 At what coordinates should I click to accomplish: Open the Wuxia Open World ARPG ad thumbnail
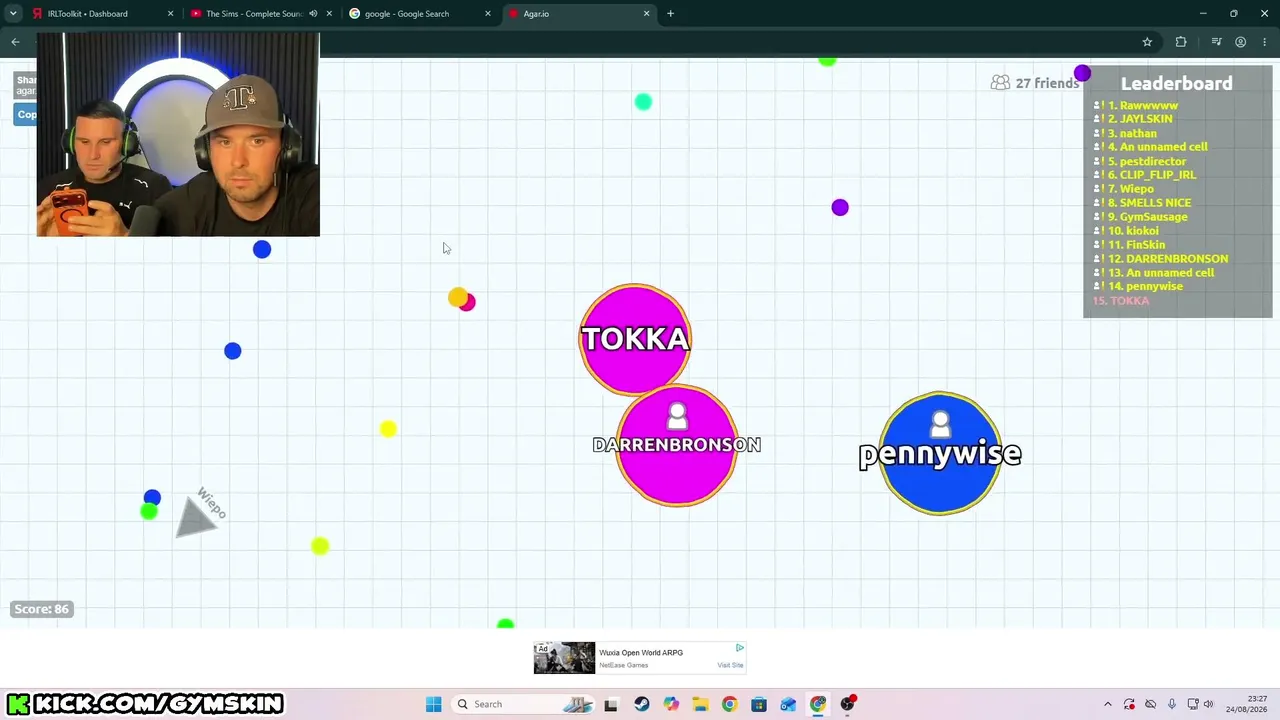point(564,658)
